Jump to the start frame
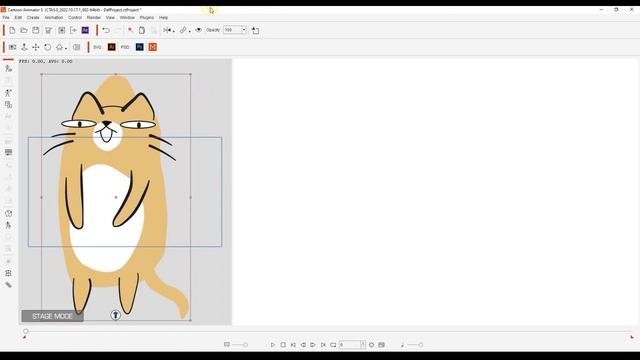This screenshot has width=640, height=360. pyautogui.click(x=293, y=345)
